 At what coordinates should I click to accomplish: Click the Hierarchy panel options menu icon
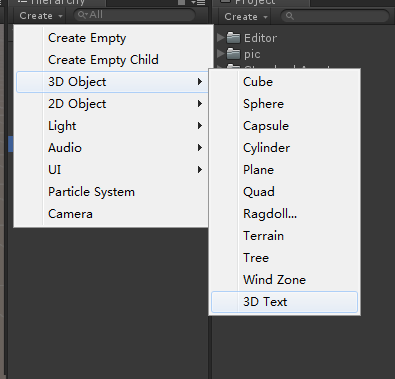tap(198, 3)
